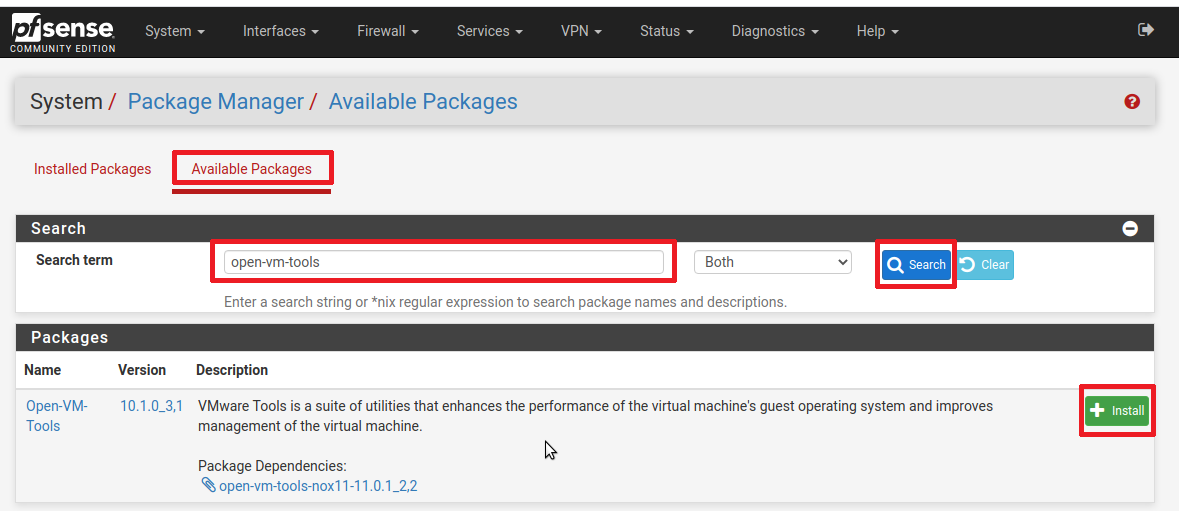The width and height of the screenshot is (1179, 511).
Task: Switch to Installed Packages tab
Action: click(92, 169)
